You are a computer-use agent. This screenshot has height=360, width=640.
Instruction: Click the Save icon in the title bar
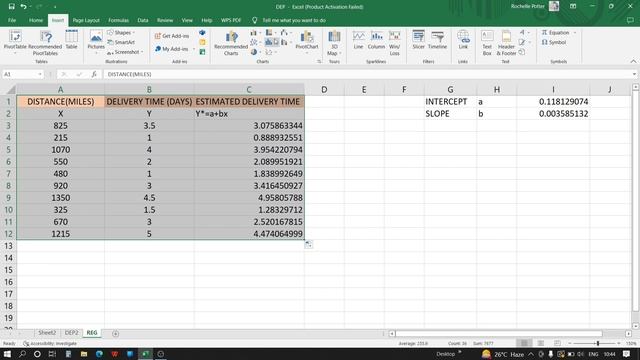tap(11, 7)
